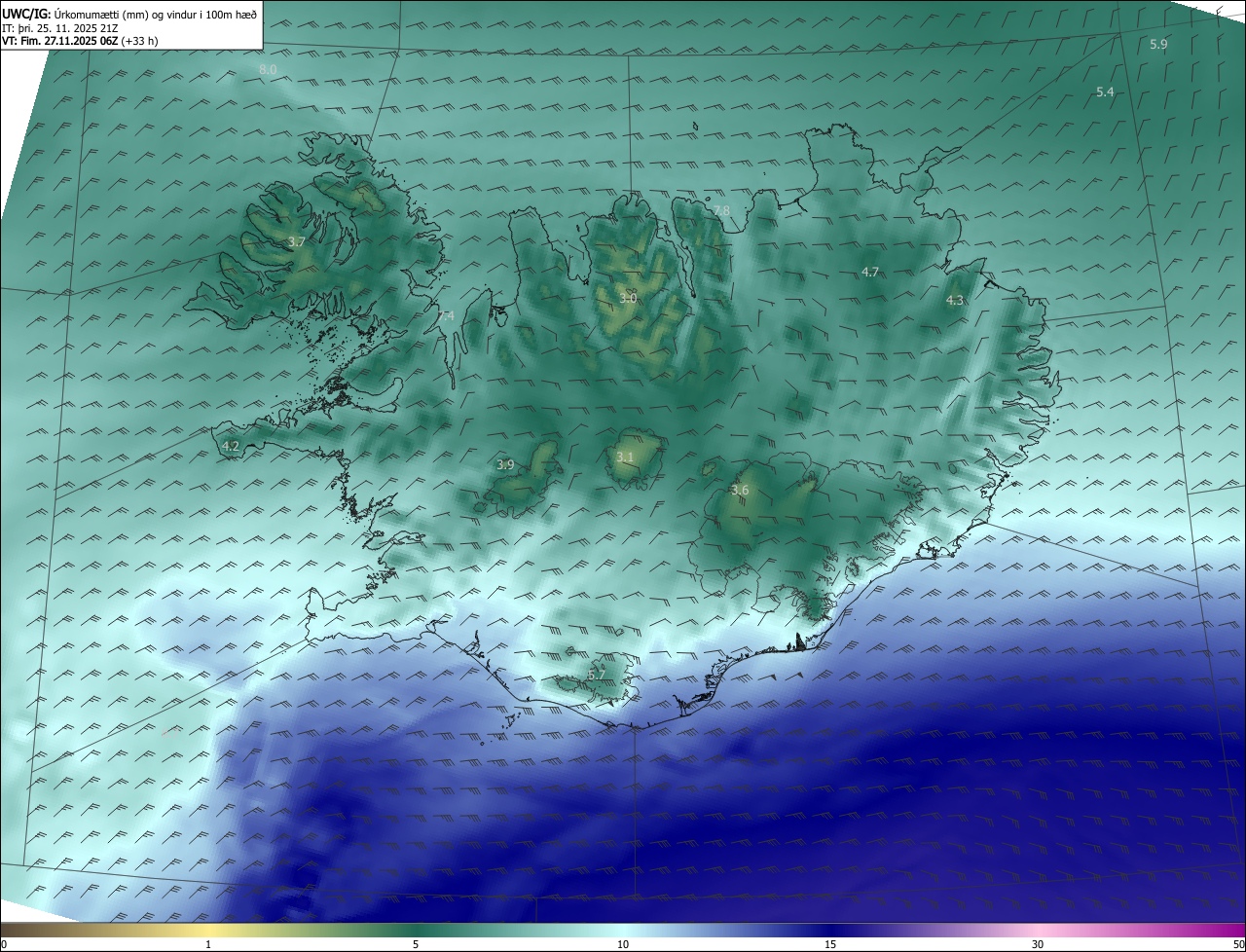Select the 4.3 value label
Viewport: 1246px width, 952px height.
(955, 301)
